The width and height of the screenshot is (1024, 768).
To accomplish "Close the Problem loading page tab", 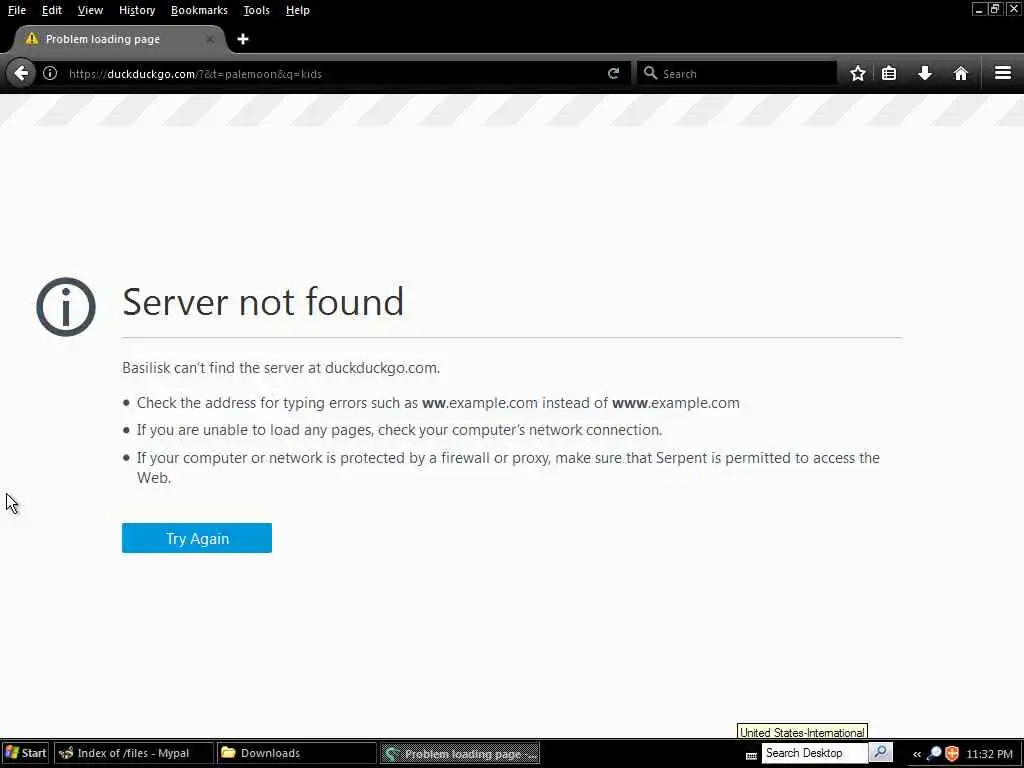I will [210, 39].
